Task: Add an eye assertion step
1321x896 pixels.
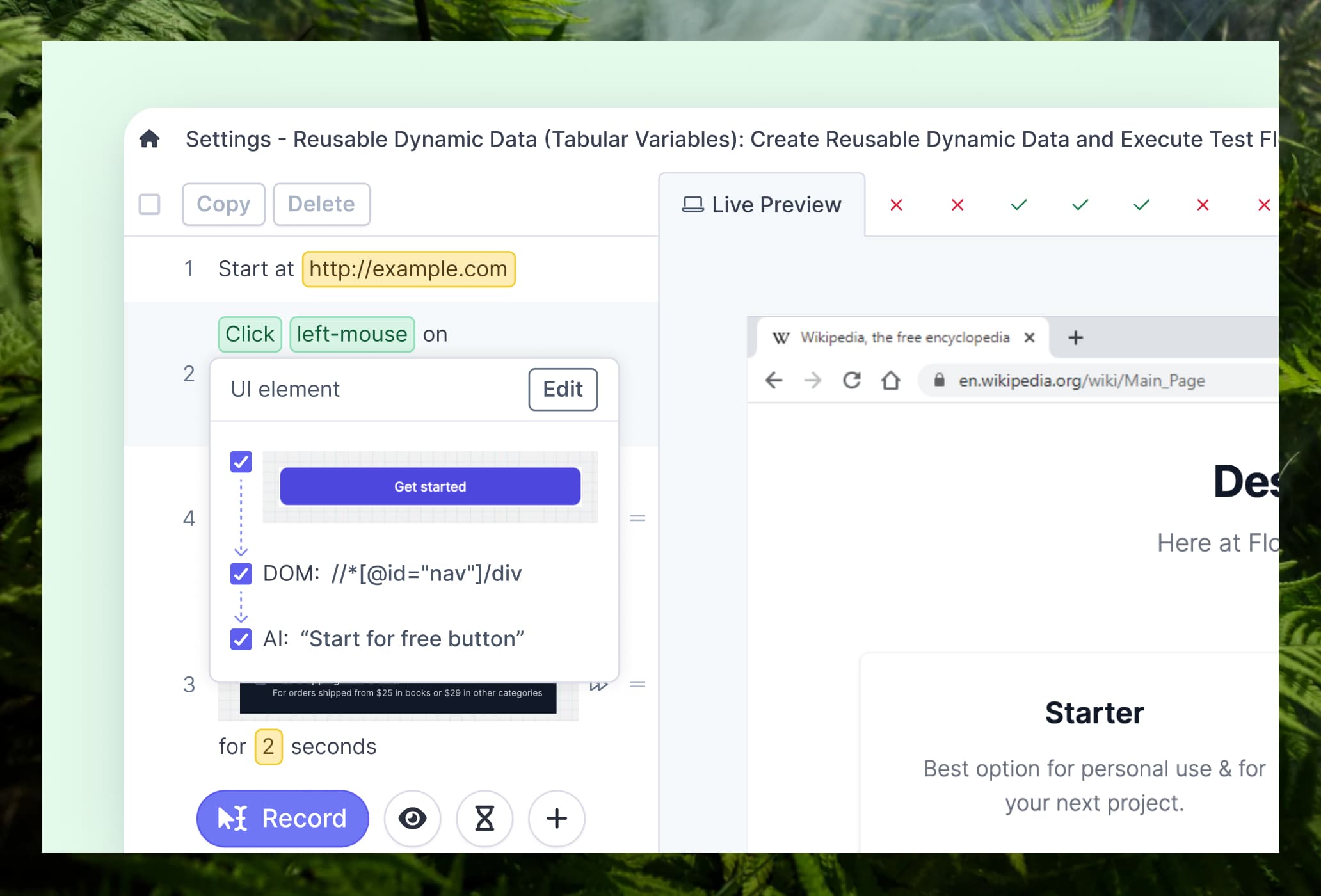Action: click(413, 819)
